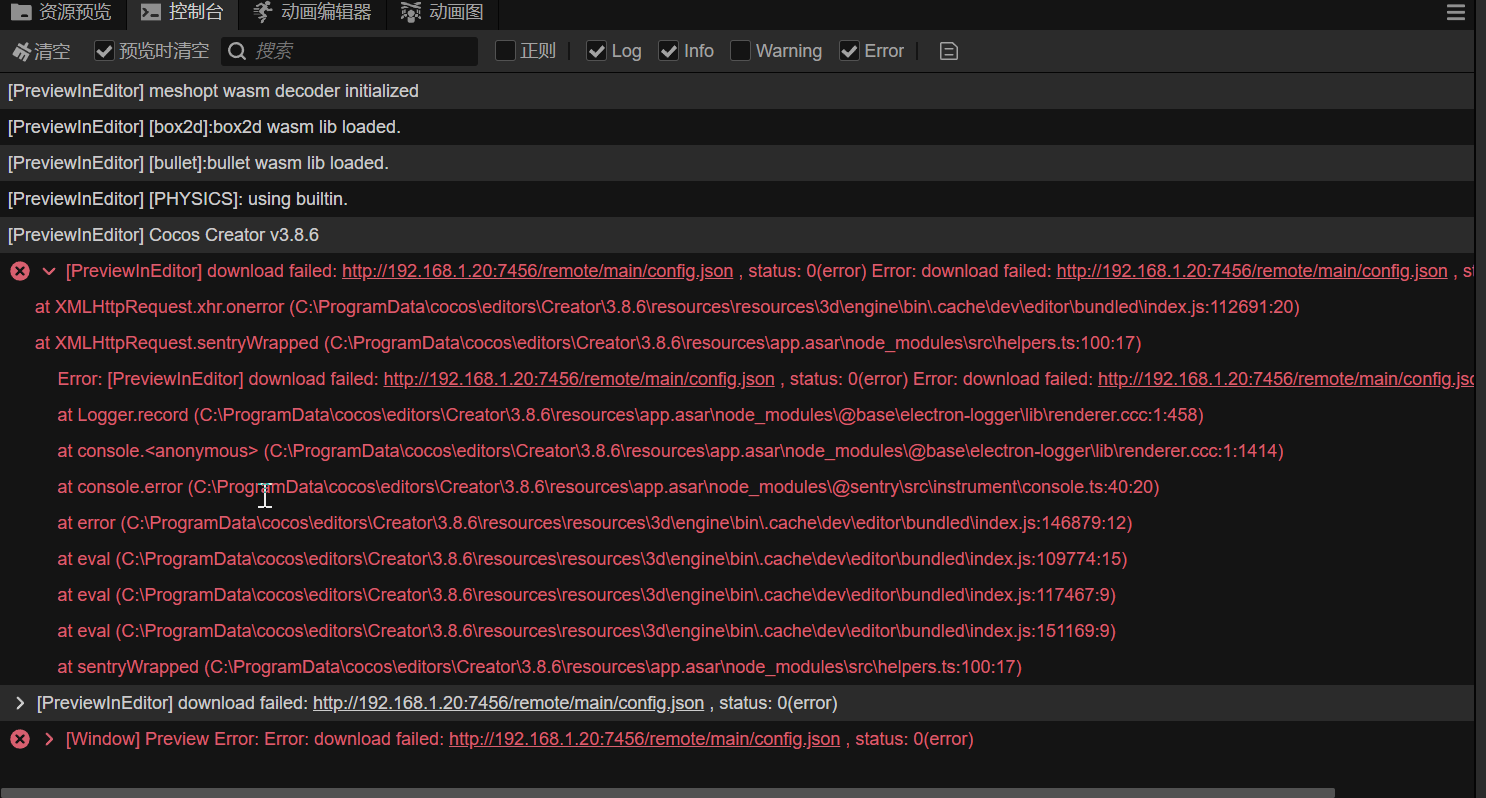Viewport: 1486px width, 798px height.
Task: Open the 动画图 tab
Action: [442, 13]
